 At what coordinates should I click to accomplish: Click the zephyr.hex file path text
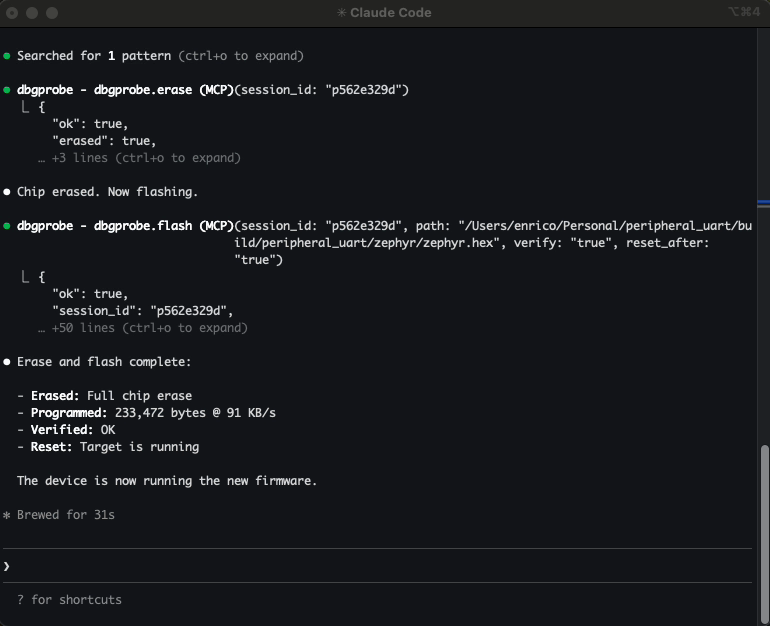493,234
